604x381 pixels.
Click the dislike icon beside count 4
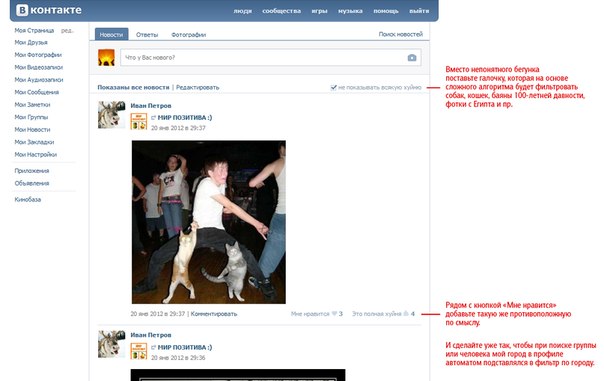[406, 314]
